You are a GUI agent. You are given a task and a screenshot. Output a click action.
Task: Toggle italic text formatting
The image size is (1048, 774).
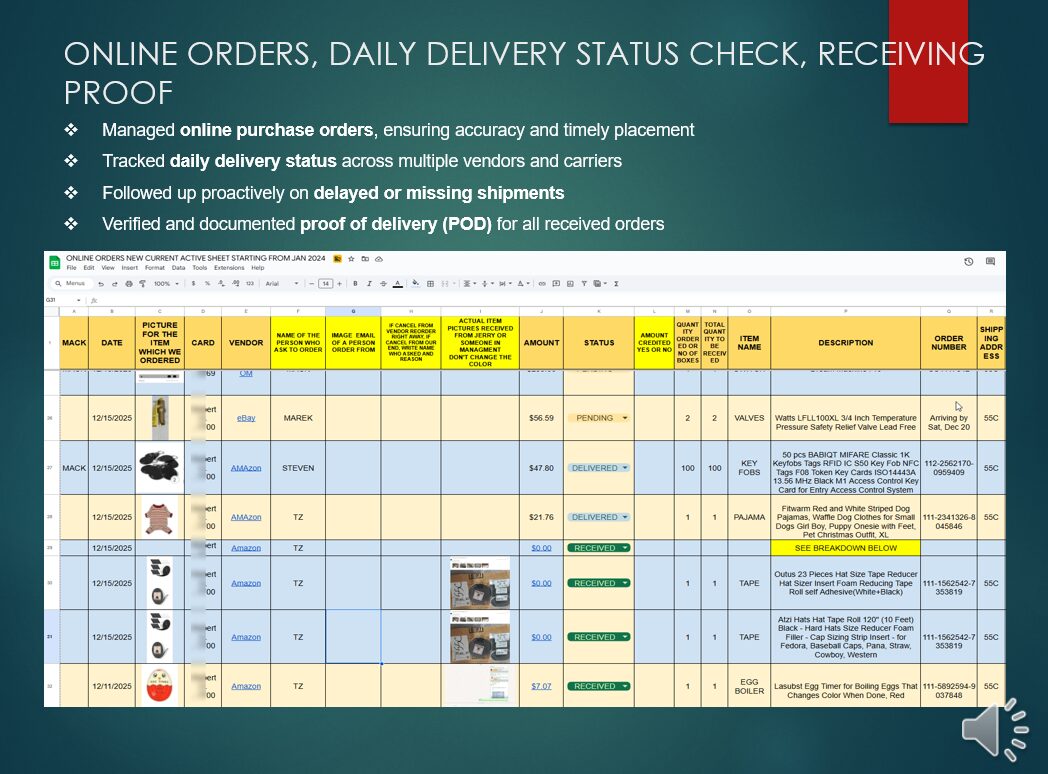click(x=369, y=284)
